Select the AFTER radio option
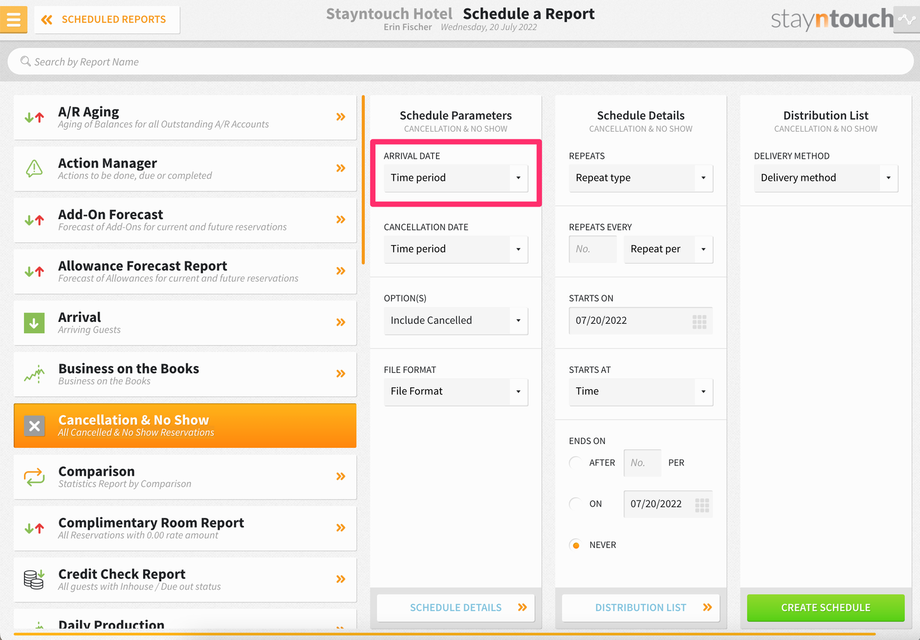The width and height of the screenshot is (920, 640). click(576, 462)
